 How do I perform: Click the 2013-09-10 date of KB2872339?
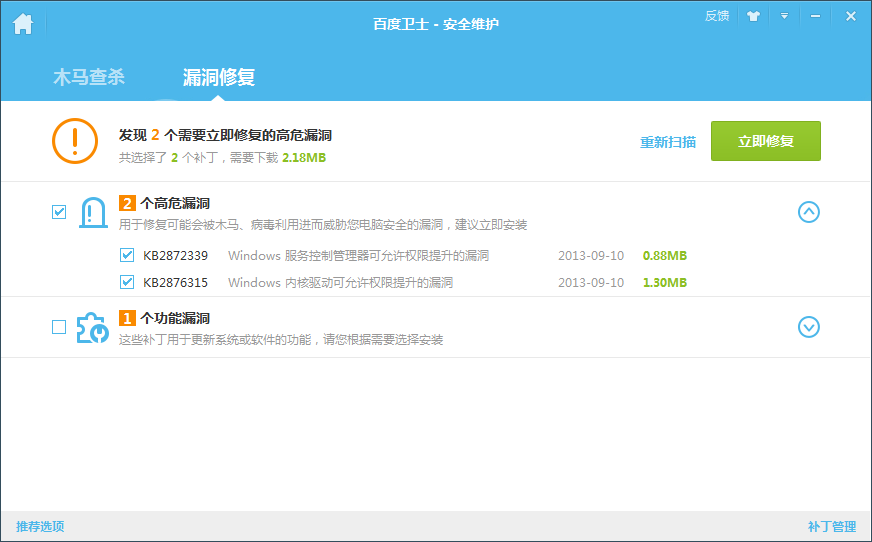coord(591,256)
